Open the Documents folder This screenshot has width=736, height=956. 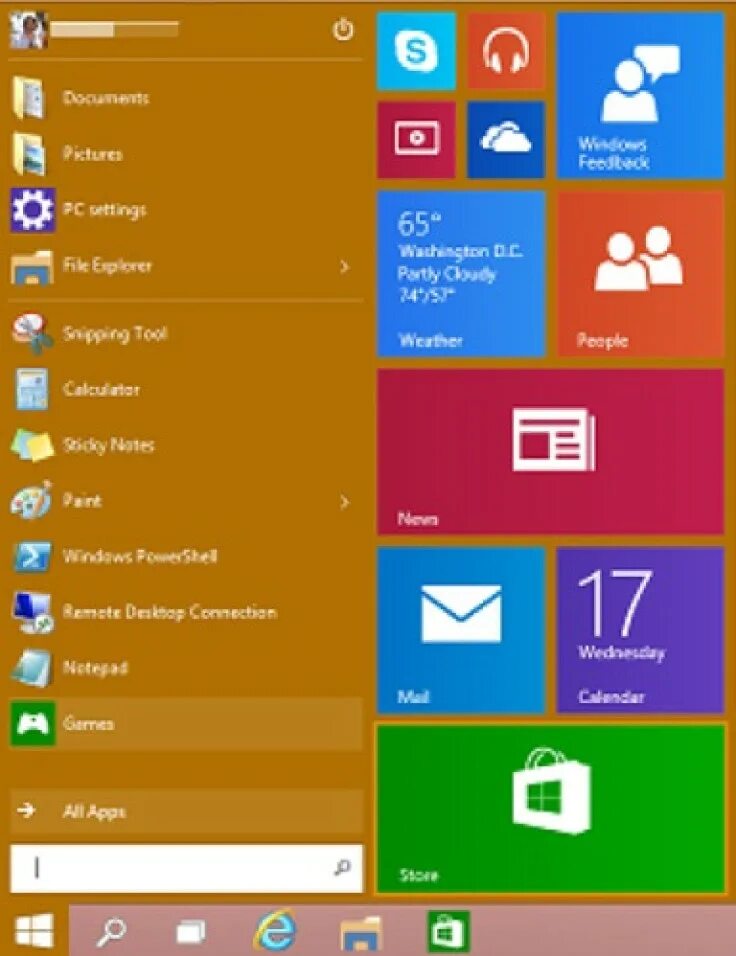pyautogui.click(x=186, y=98)
